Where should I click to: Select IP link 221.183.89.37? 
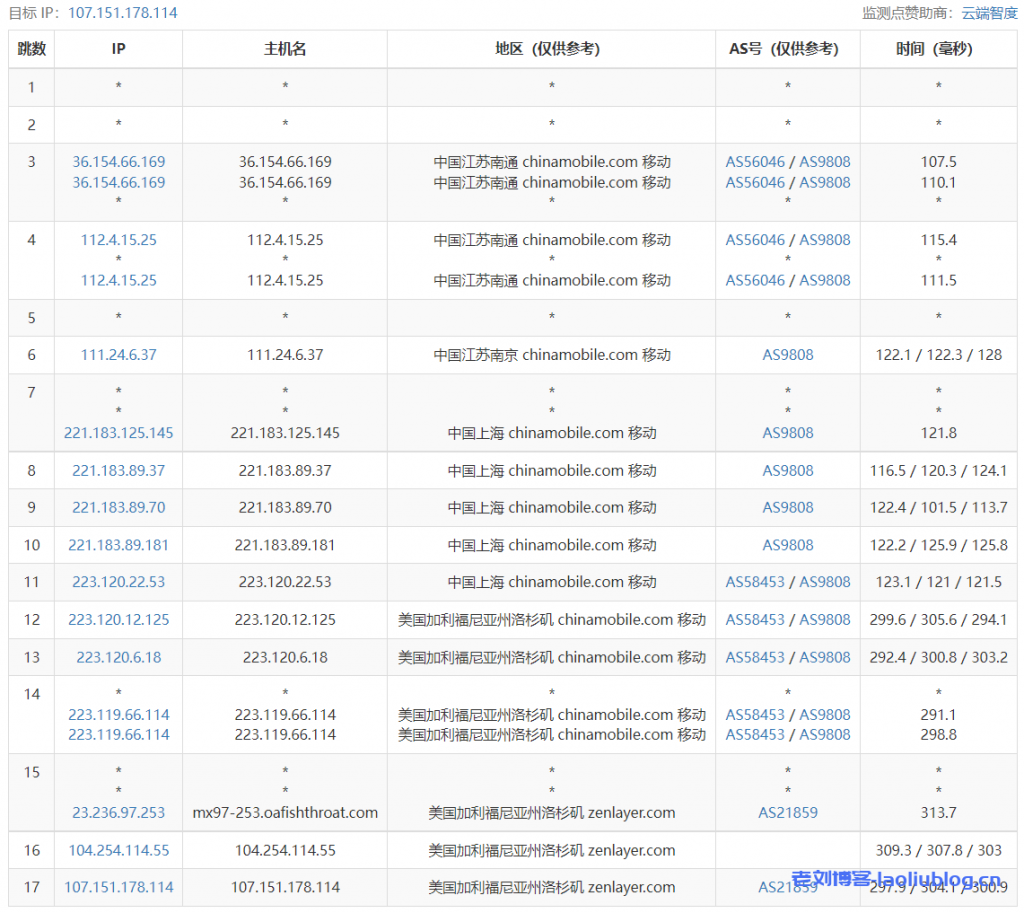(118, 470)
